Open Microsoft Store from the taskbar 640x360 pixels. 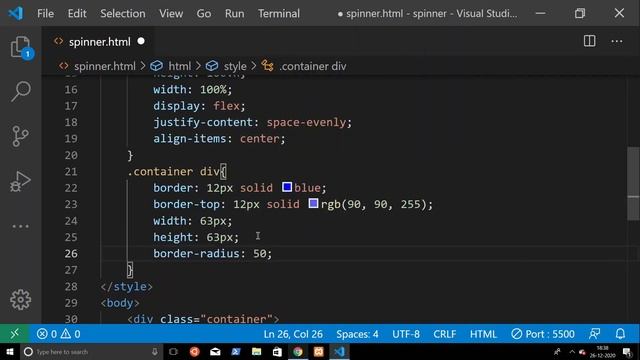coord(277,351)
